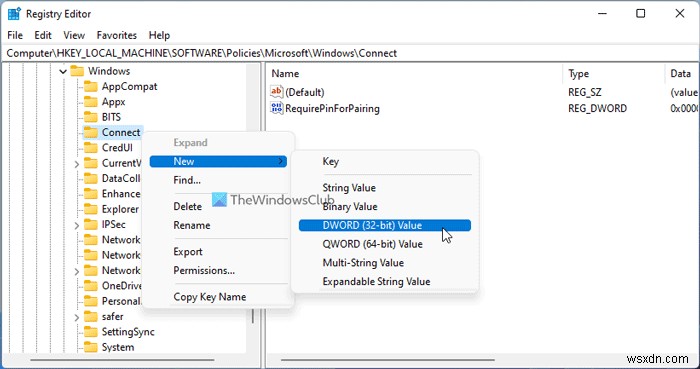Click the safer folder icon

coord(91,316)
